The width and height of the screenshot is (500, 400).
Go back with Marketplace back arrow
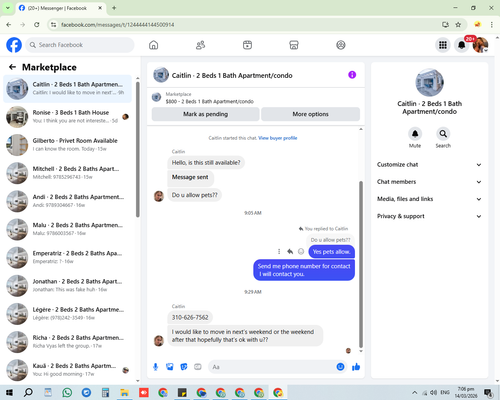coord(12,67)
